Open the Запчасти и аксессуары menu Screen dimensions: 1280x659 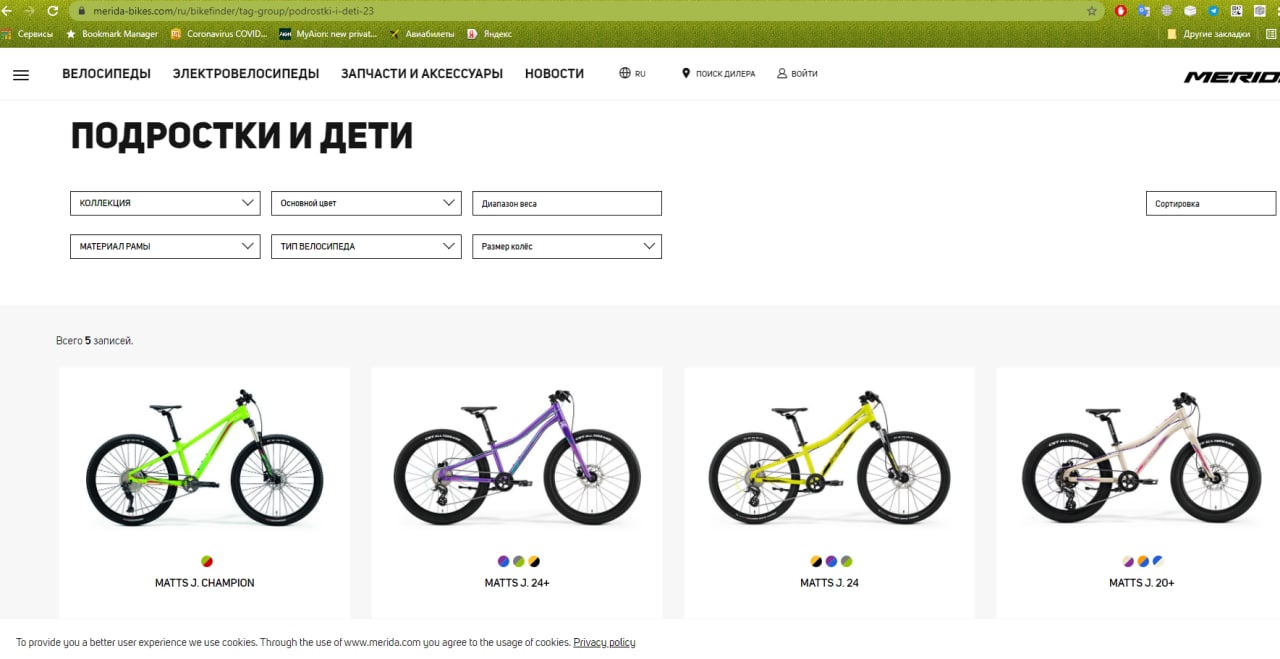(x=422, y=74)
